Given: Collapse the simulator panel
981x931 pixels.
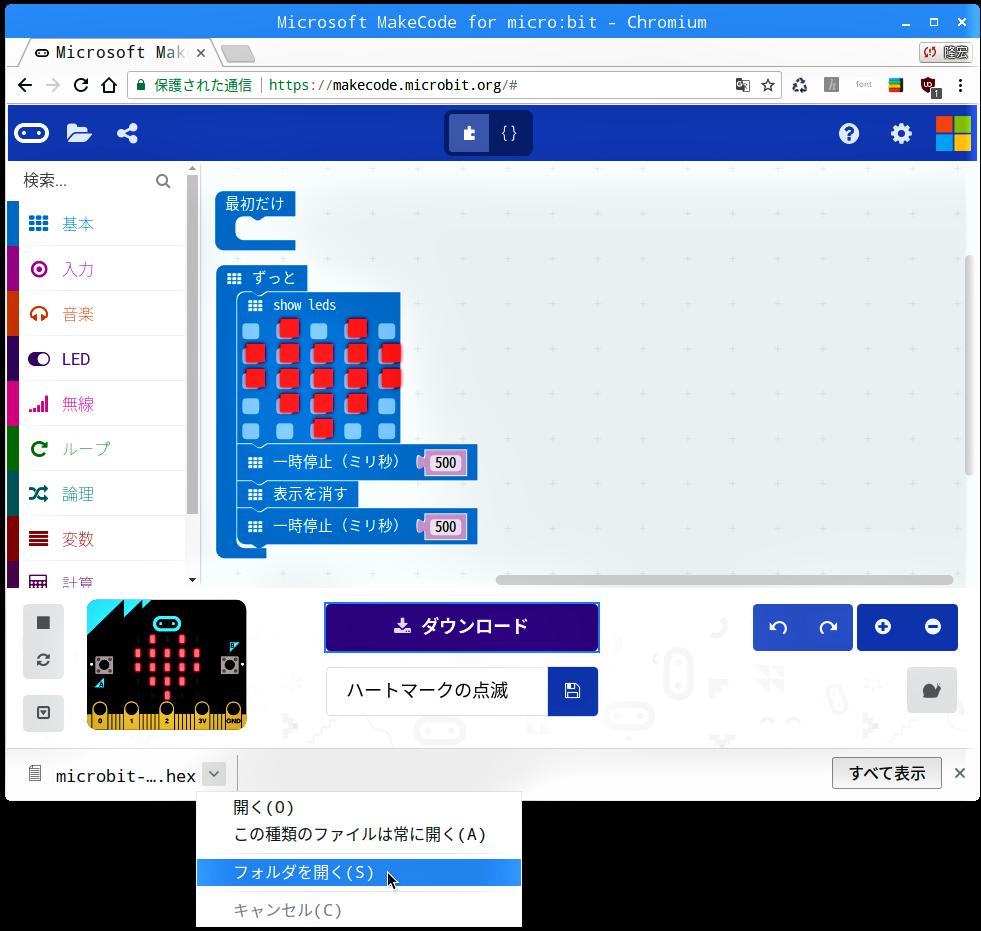Looking at the screenshot, I should coord(43,713).
